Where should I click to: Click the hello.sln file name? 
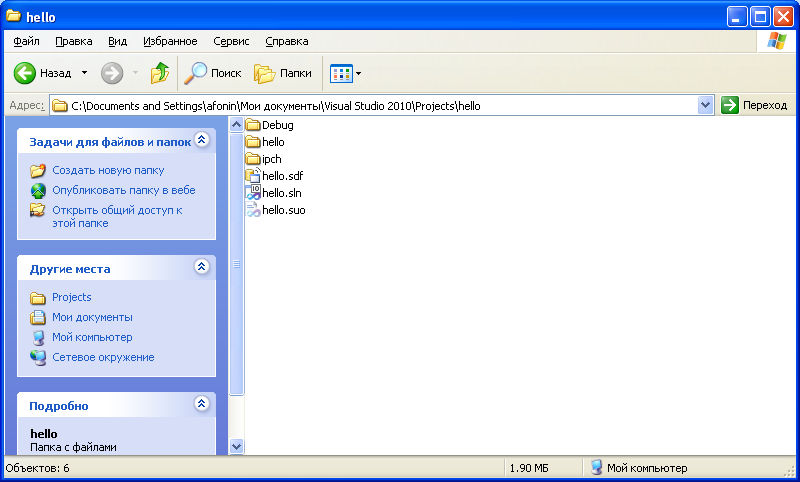click(282, 193)
